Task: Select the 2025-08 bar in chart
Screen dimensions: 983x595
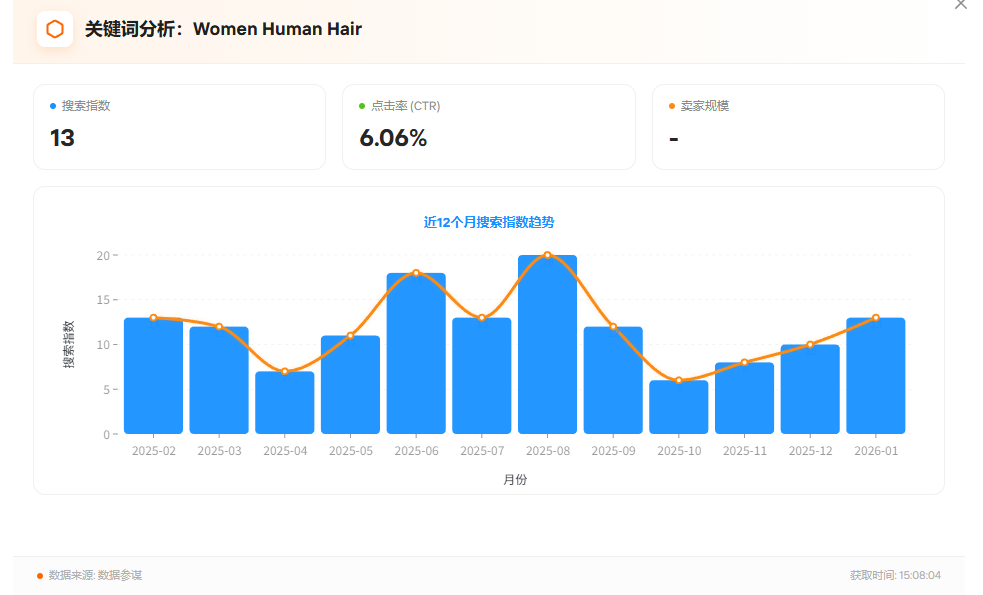Action: 547,345
